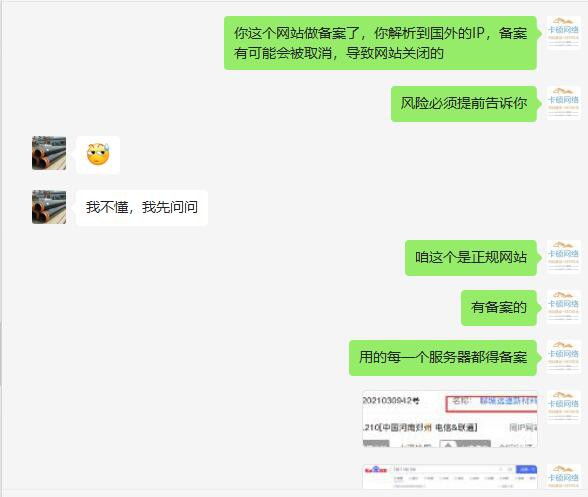This screenshot has height=497, width=588.
Task: Open pipe-photo avatar beside the sweating emoji
Action: (49, 153)
